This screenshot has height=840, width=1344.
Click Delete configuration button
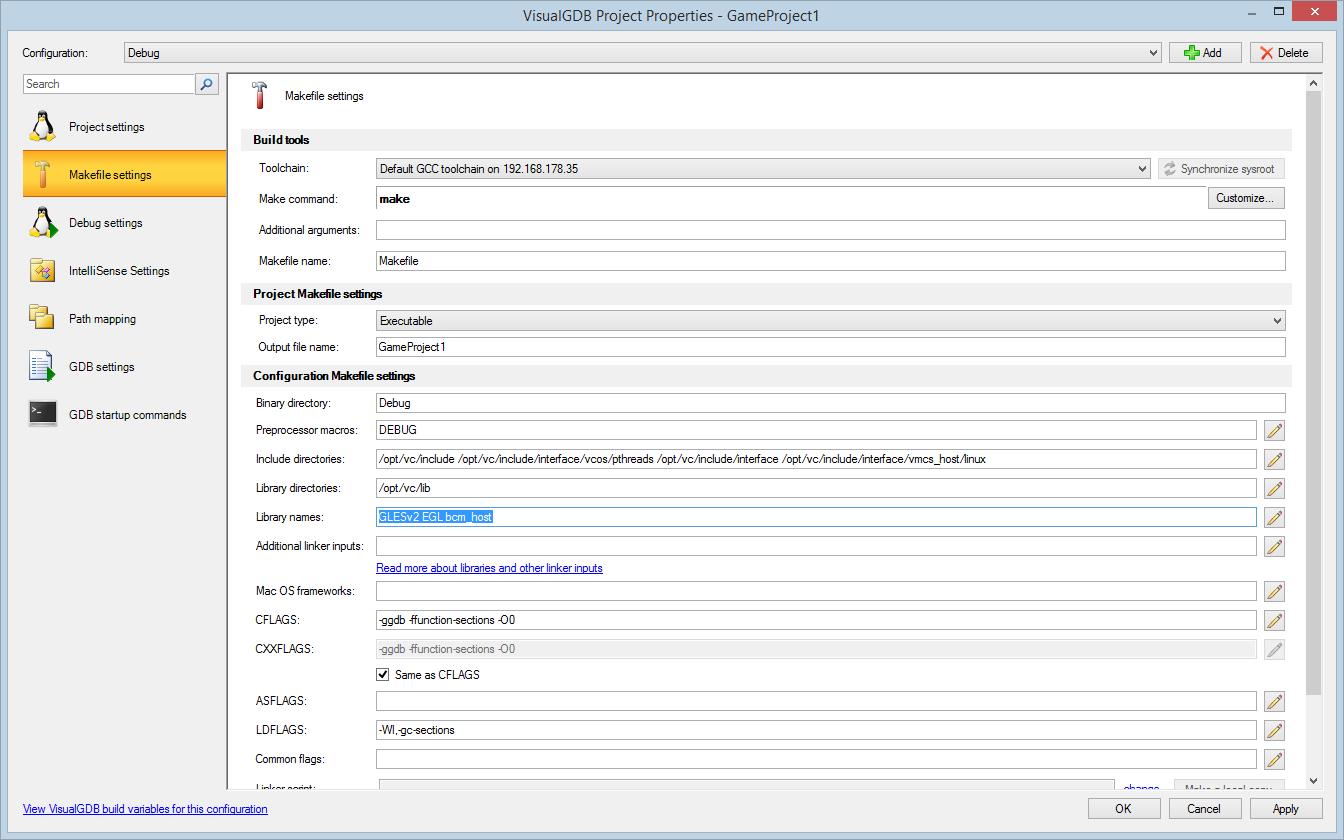[1286, 53]
